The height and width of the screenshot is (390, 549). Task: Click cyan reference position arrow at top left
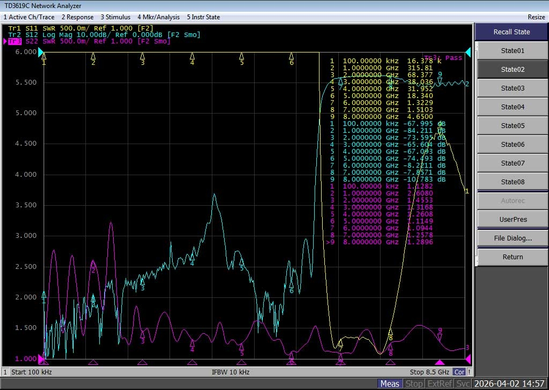(x=41, y=53)
